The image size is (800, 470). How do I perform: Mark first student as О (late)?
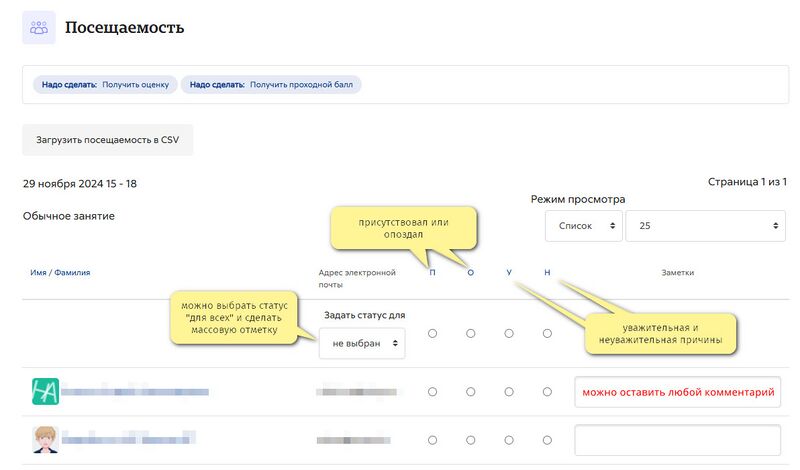[470, 391]
